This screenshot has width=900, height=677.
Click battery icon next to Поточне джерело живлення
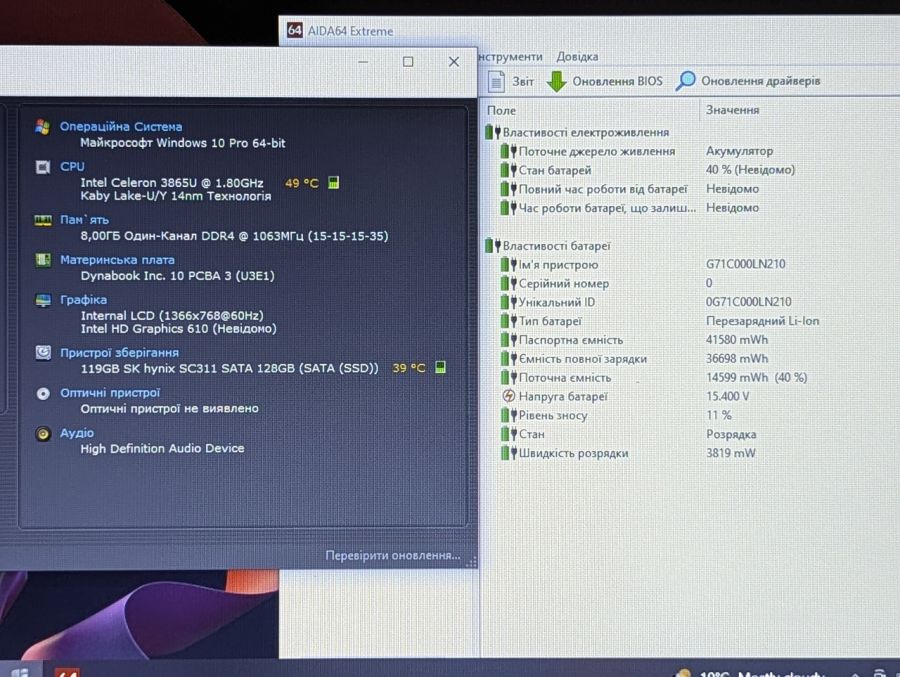click(x=508, y=151)
